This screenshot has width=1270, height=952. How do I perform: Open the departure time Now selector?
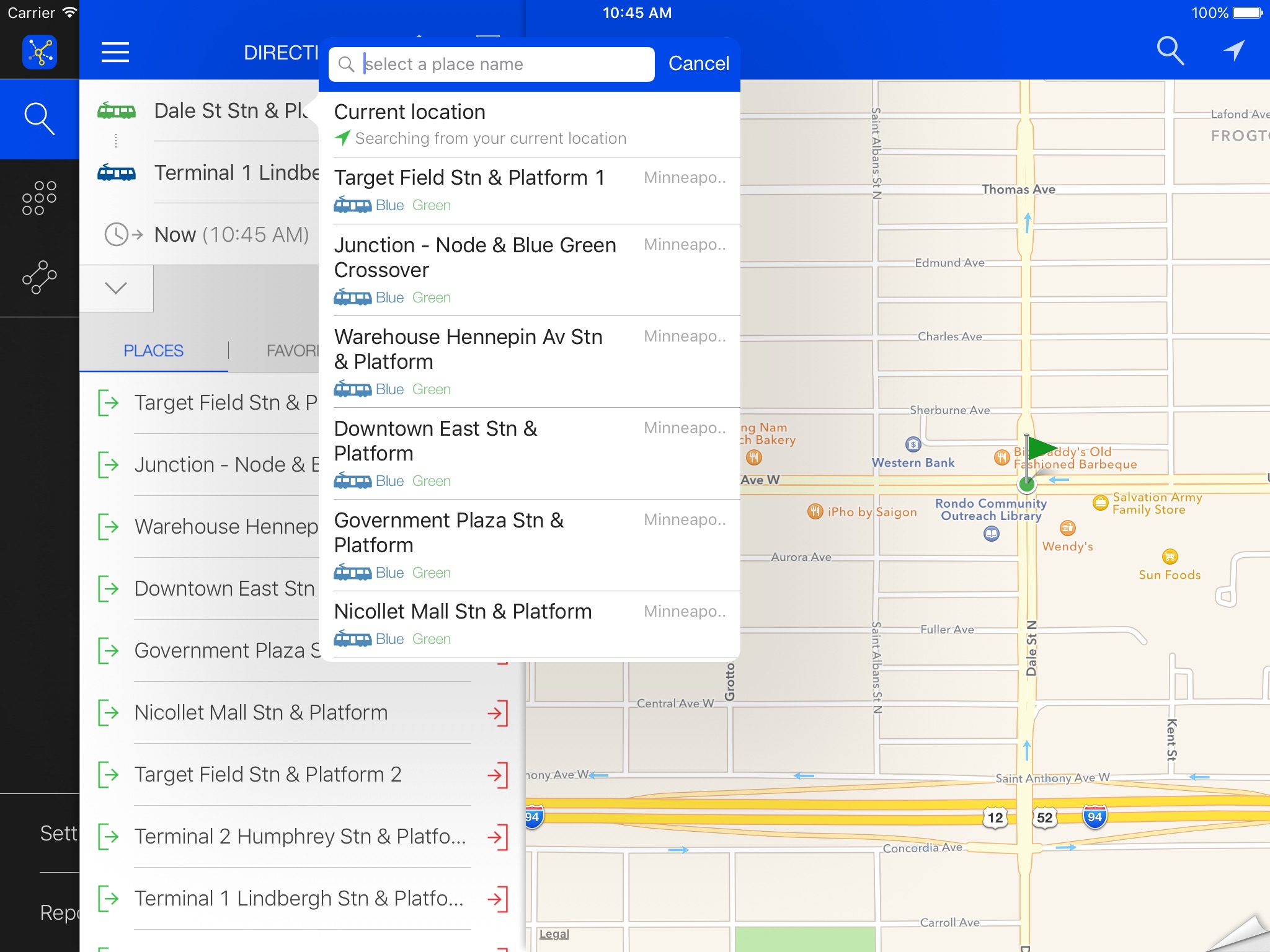(231, 235)
